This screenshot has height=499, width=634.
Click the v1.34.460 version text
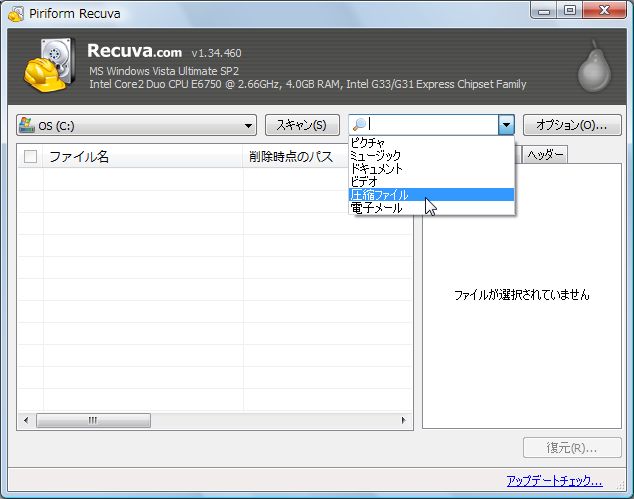coord(216,53)
